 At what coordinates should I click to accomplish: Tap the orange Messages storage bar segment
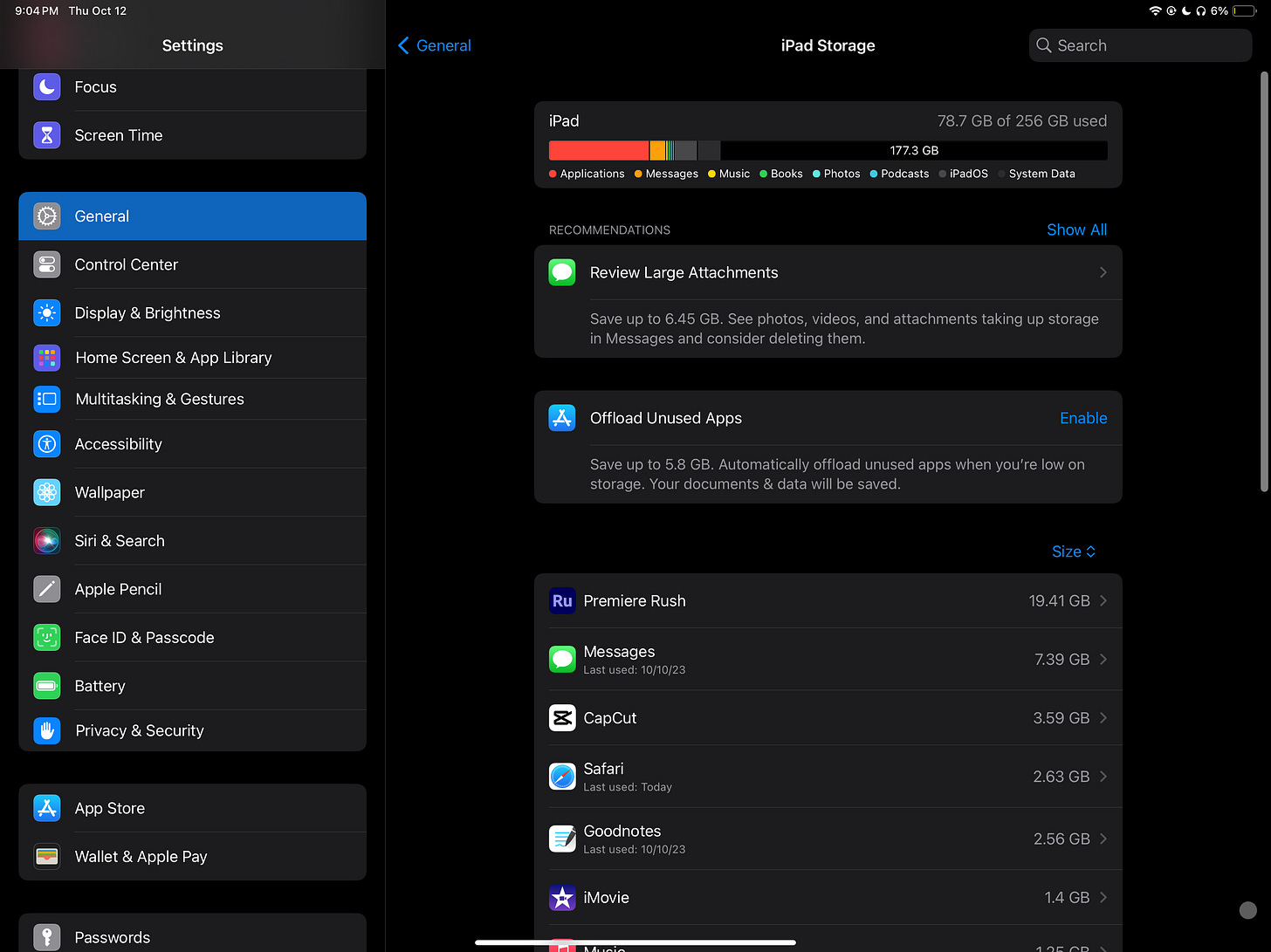pos(657,150)
